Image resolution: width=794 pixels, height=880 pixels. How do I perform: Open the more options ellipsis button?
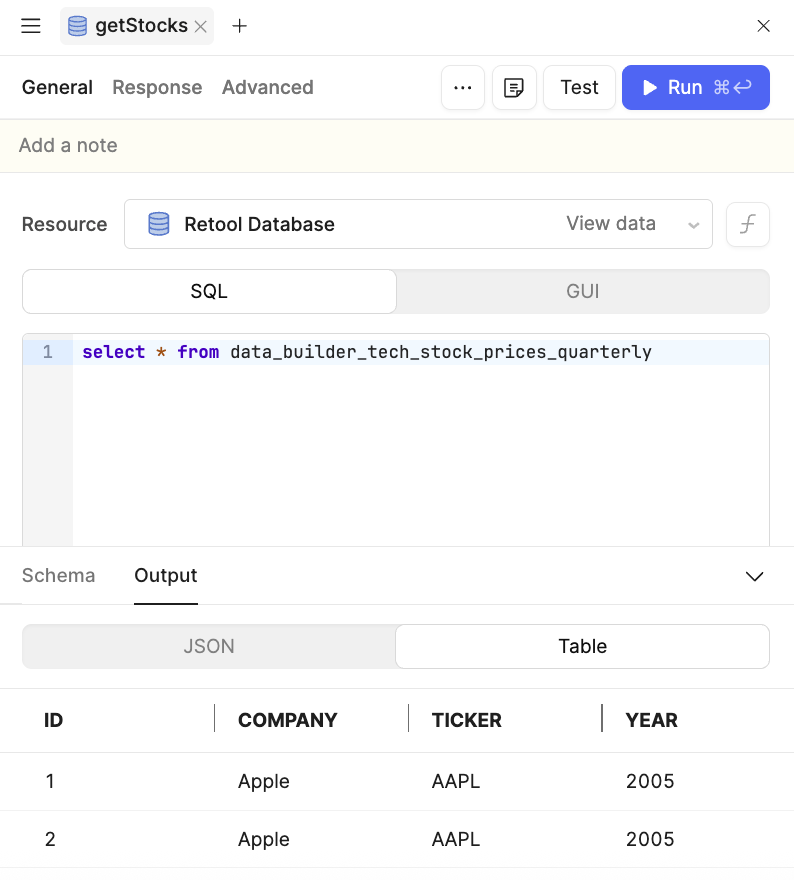click(x=463, y=88)
